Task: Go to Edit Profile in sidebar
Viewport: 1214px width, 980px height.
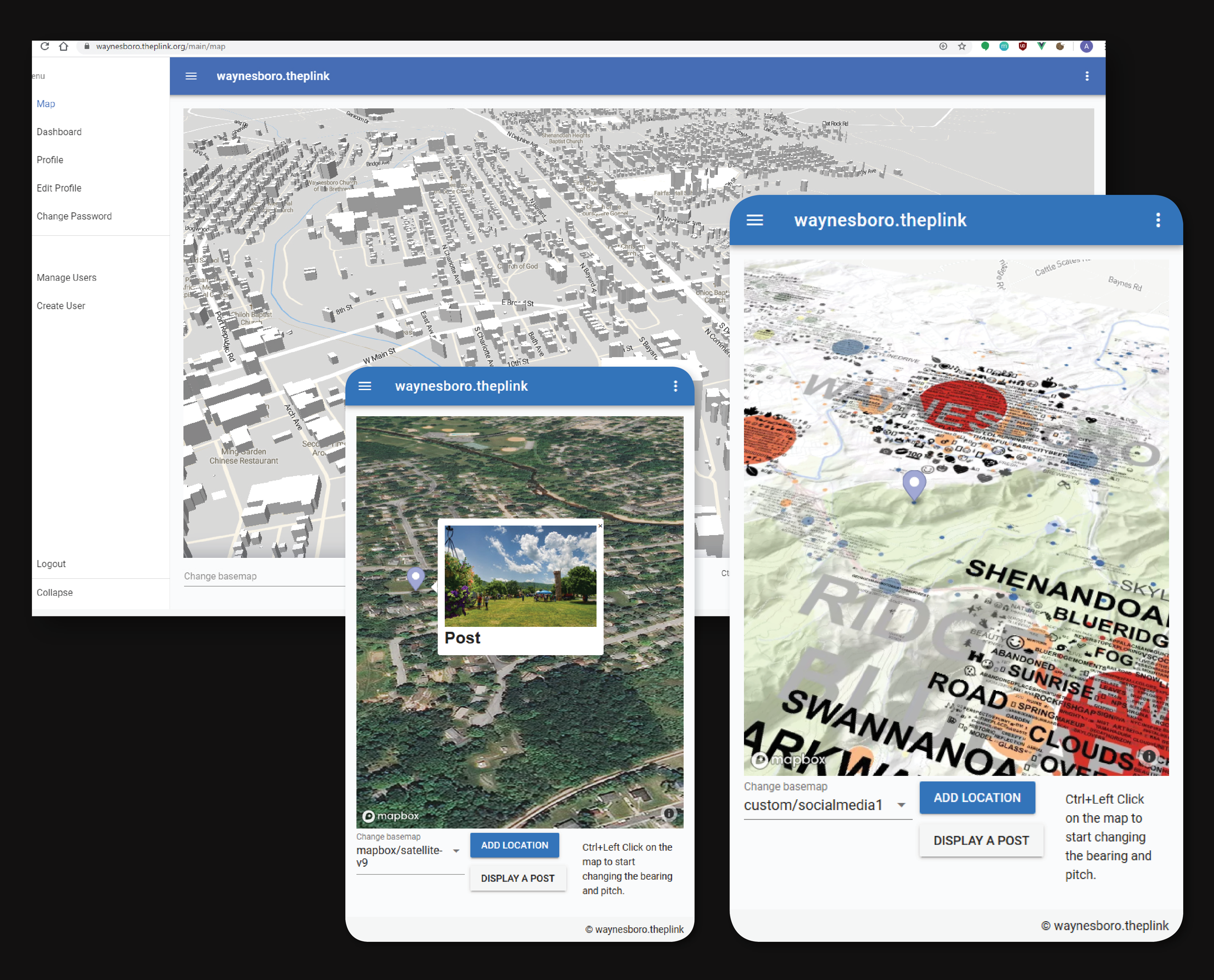Action: pyautogui.click(x=59, y=188)
